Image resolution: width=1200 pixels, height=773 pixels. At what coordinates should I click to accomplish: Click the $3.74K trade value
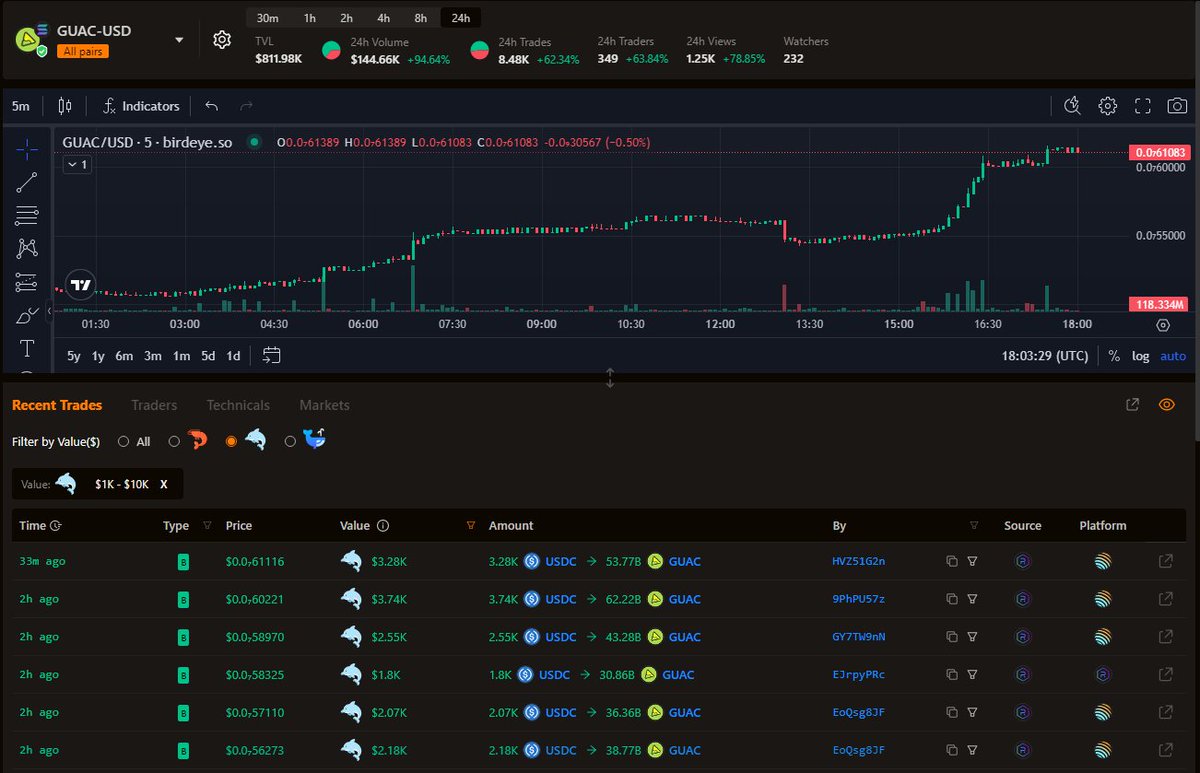click(x=389, y=599)
